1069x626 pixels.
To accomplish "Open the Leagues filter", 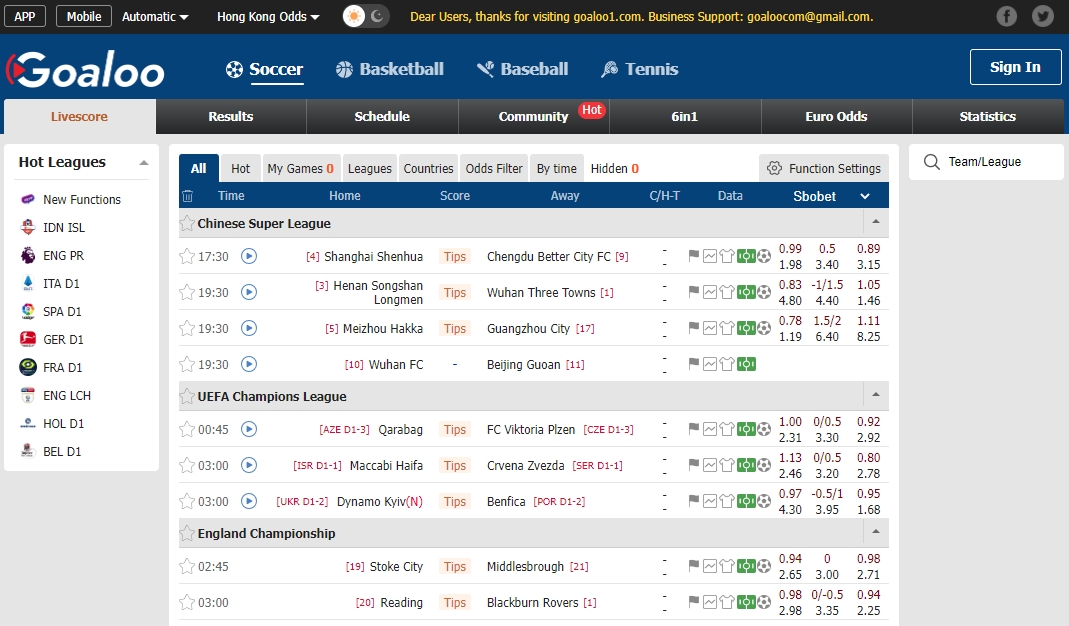I will [370, 168].
